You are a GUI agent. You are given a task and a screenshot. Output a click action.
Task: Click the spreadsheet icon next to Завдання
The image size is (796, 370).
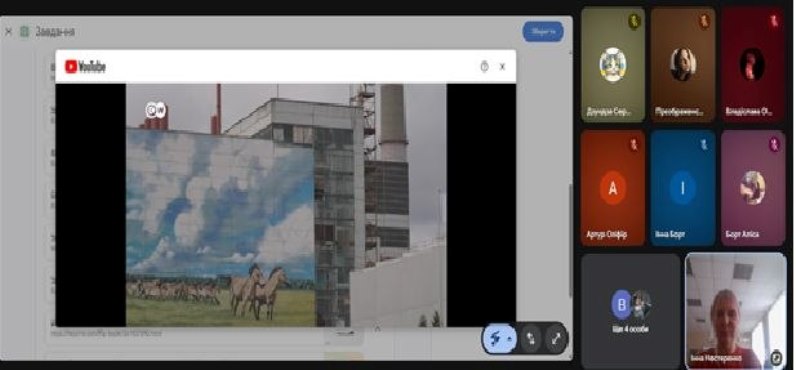click(x=24, y=32)
